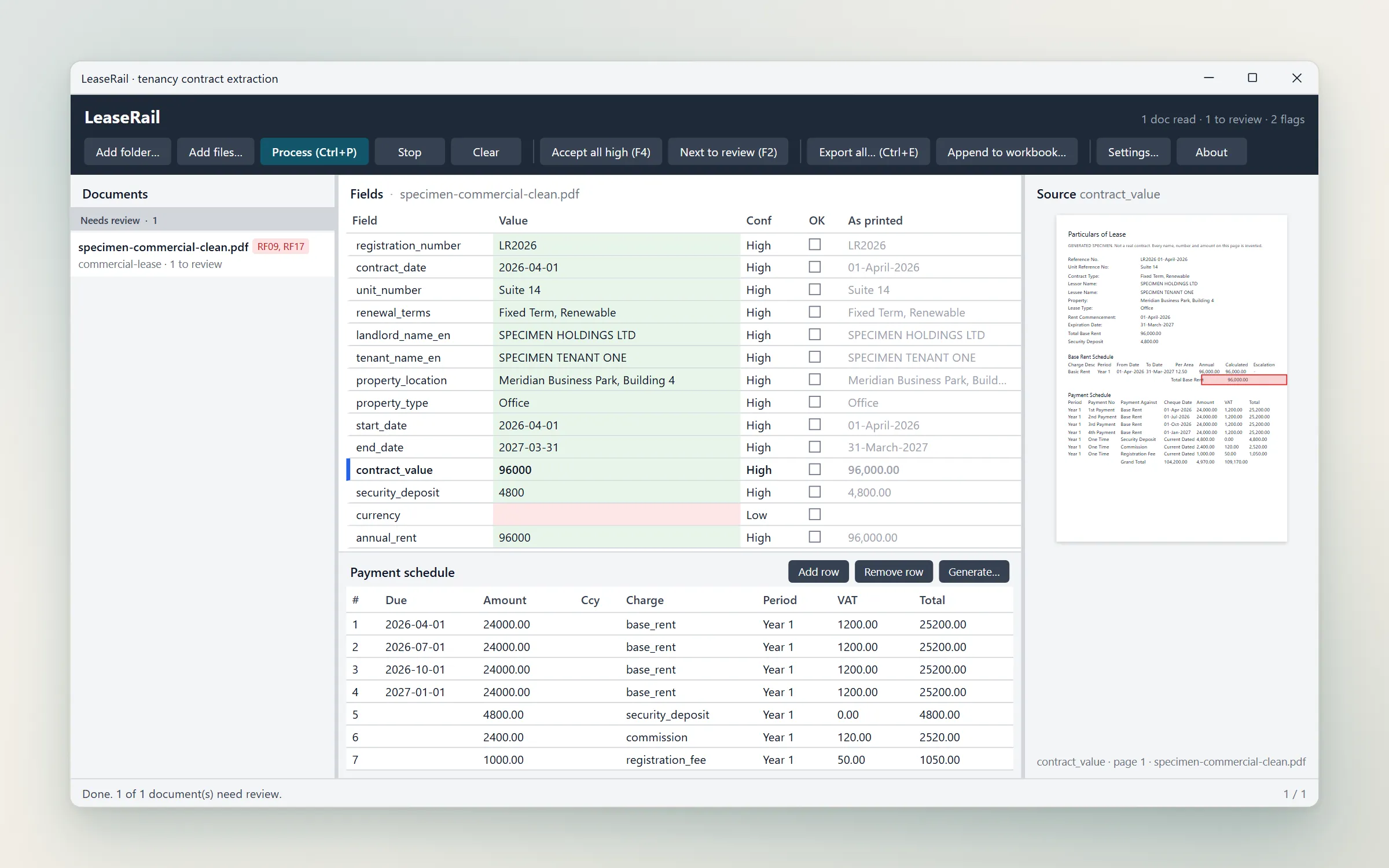The height and width of the screenshot is (868, 1389).
Task: Tick OK checkbox for unit_number
Action: (814, 289)
